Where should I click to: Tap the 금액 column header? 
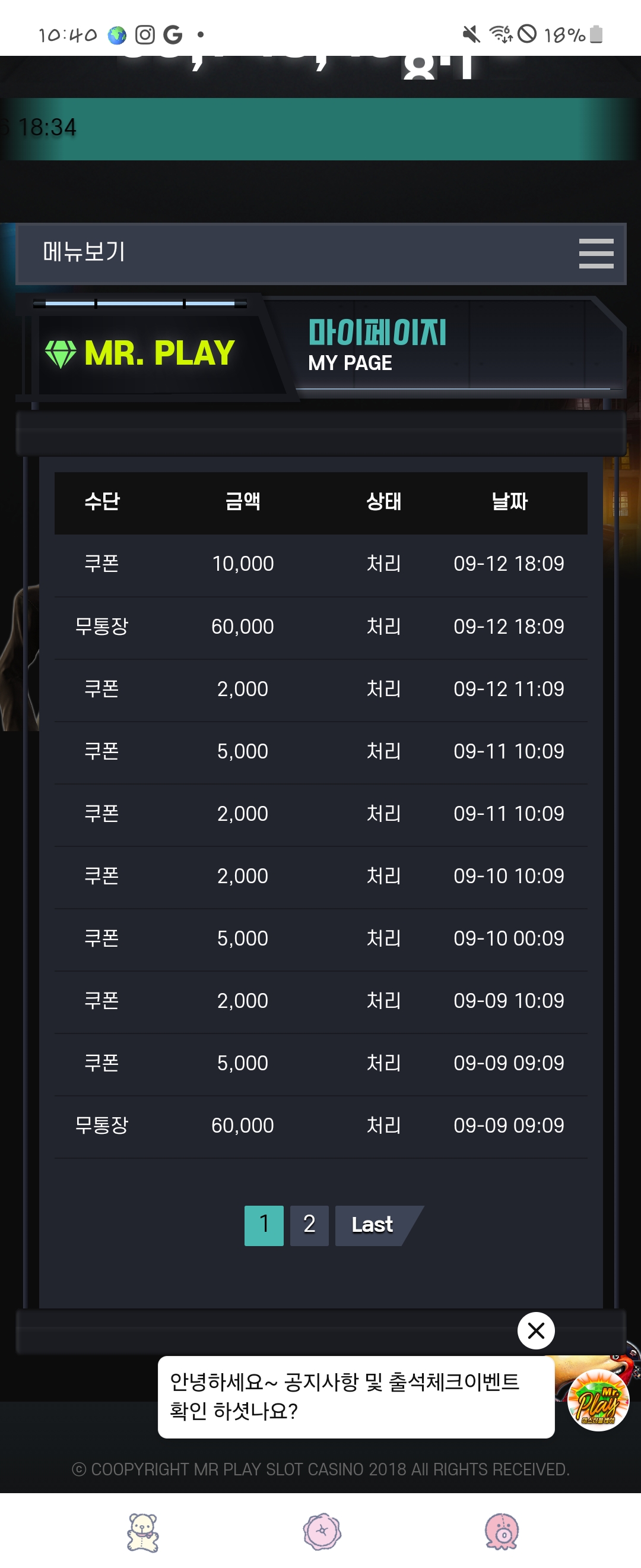point(243,502)
